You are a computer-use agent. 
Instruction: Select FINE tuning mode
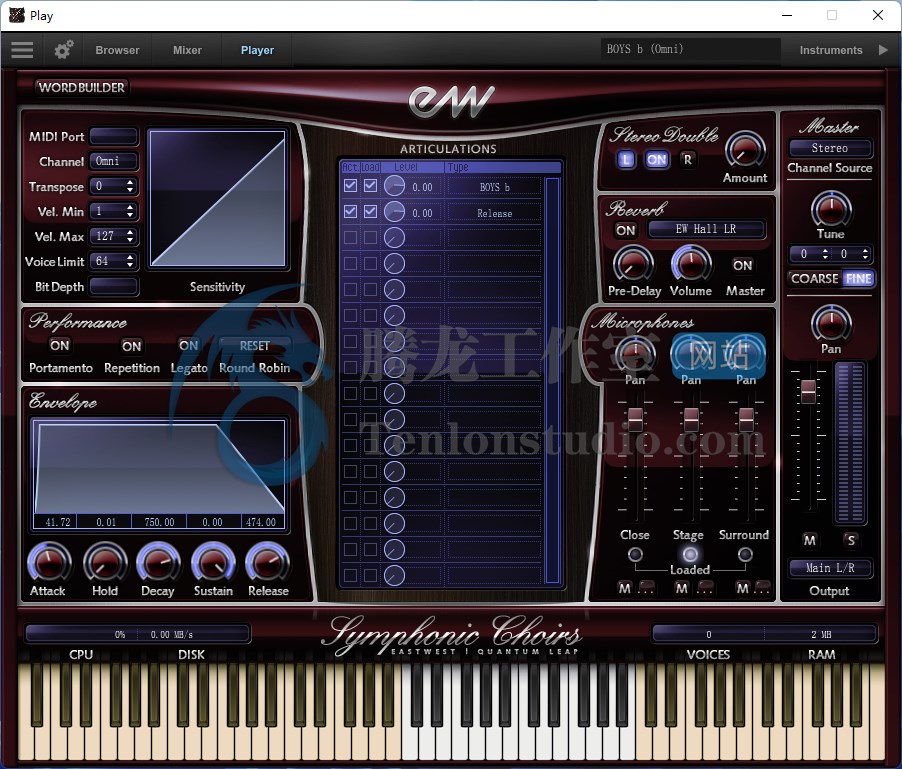click(858, 279)
